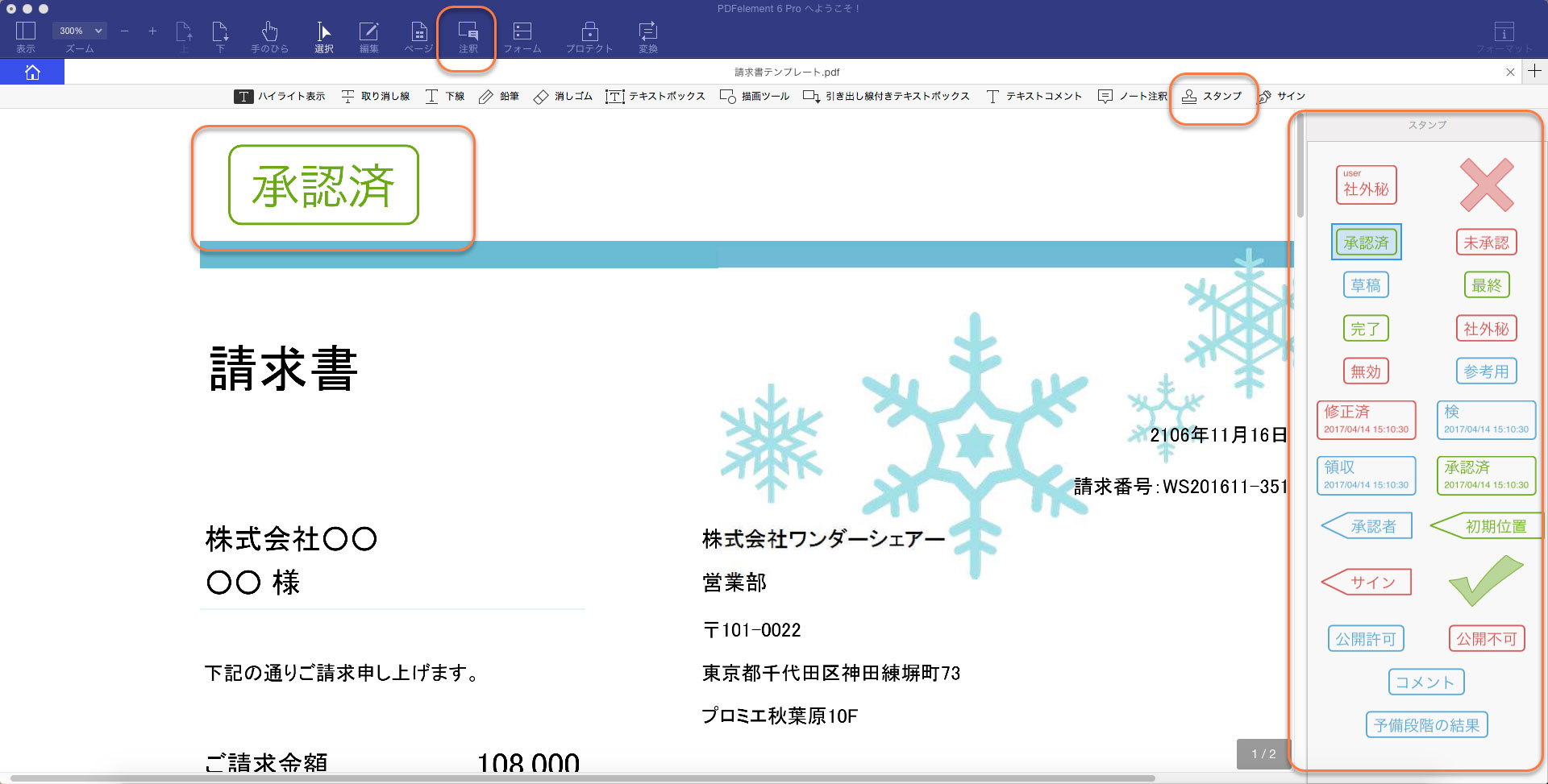
Task: Click the 株式会社ワンダーシェアー company name
Action: [823, 539]
